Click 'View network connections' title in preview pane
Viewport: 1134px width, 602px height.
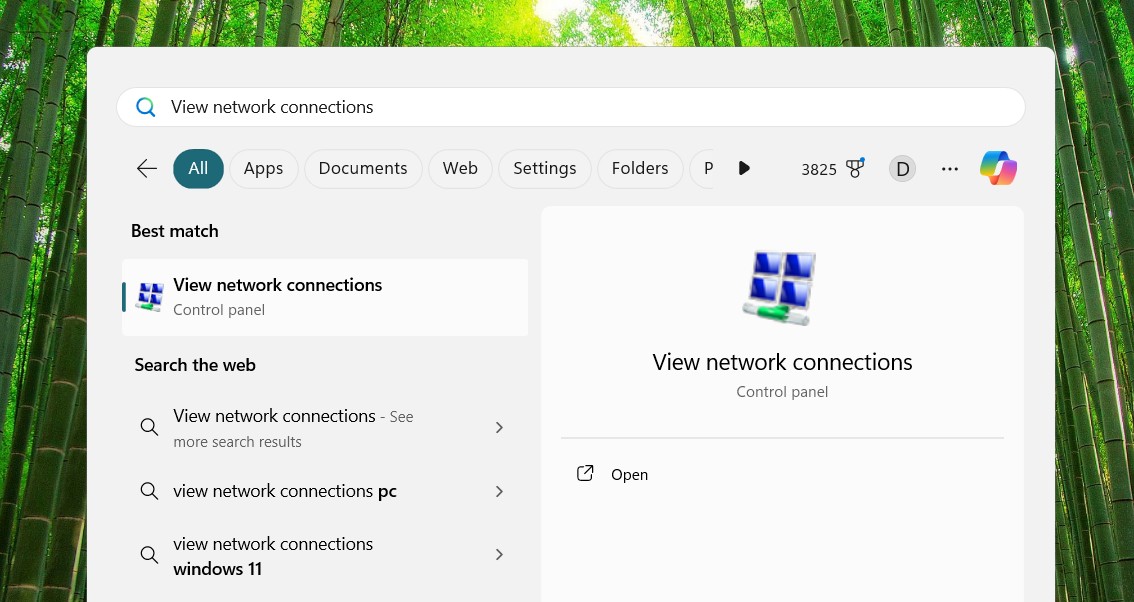click(782, 362)
